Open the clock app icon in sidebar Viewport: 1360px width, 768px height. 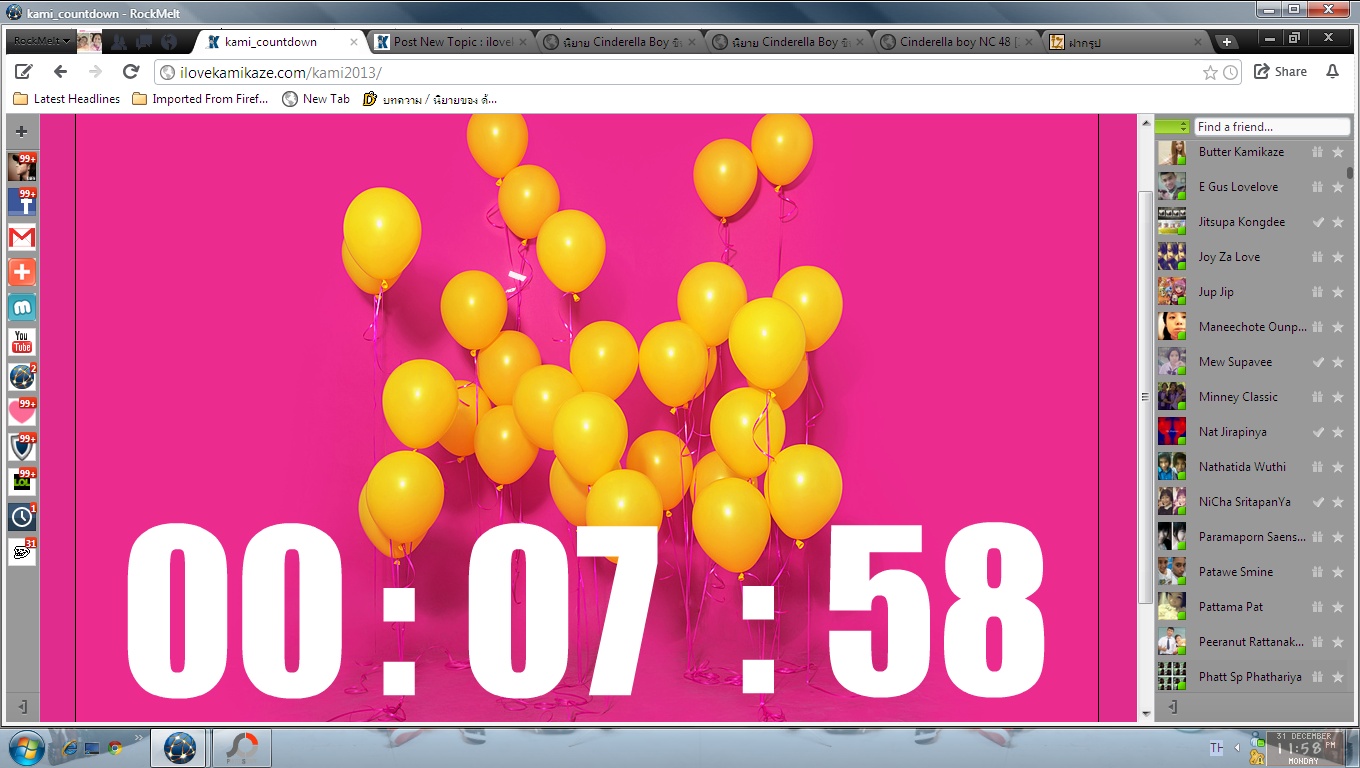22,517
